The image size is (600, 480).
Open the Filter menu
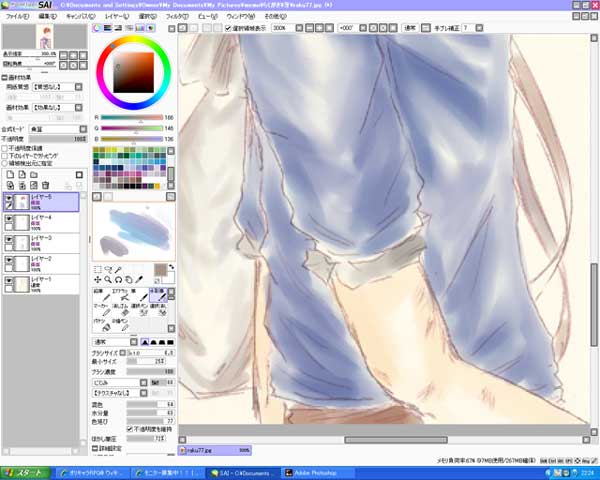point(177,16)
